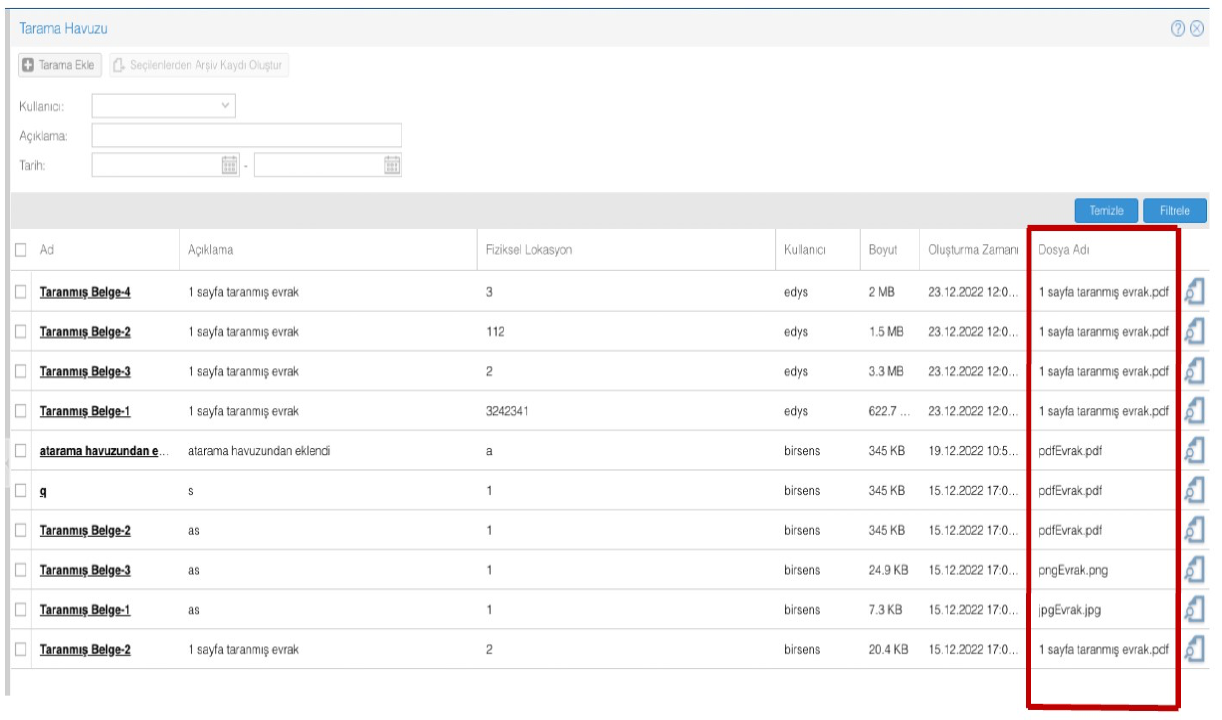Image resolution: width=1222 pixels, height=720 pixels.
Task: Click document icon for location 3242341 row
Action: coord(1195,412)
